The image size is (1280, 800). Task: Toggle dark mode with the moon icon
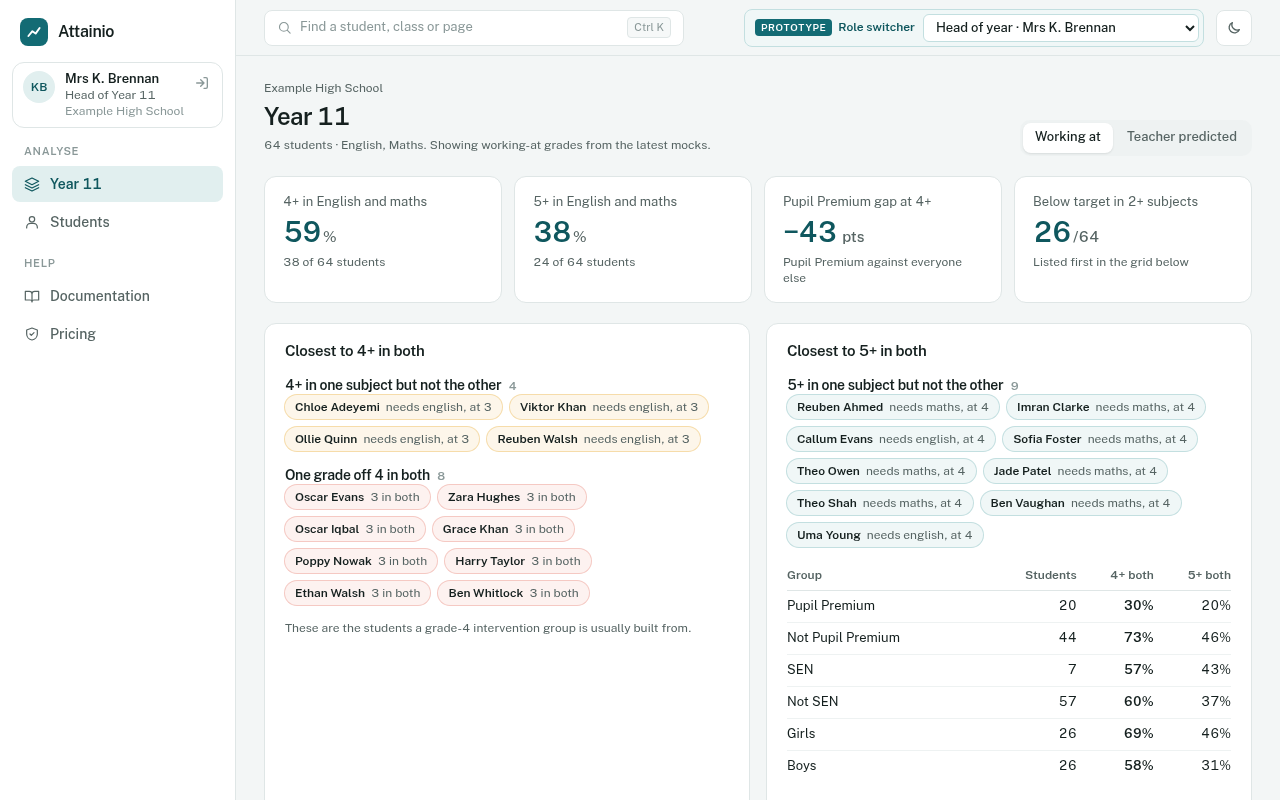(1234, 28)
